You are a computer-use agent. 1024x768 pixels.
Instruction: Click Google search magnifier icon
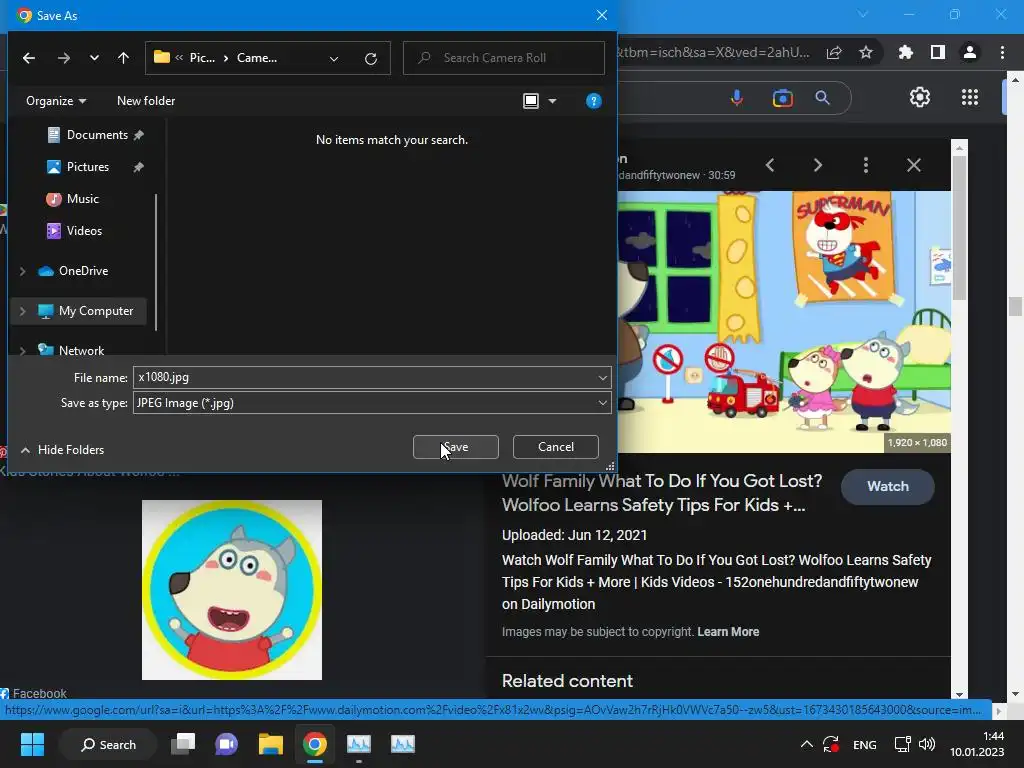(x=823, y=98)
